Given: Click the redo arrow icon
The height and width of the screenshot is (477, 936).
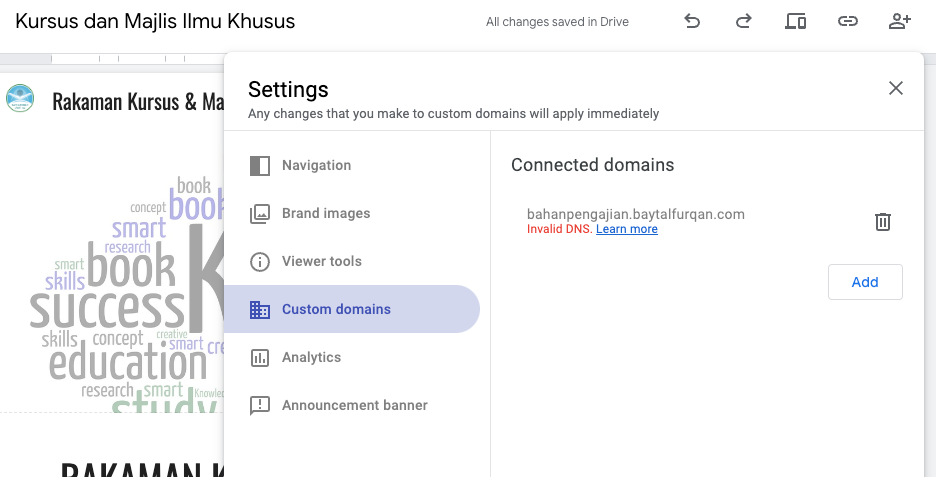Looking at the screenshot, I should [743, 21].
